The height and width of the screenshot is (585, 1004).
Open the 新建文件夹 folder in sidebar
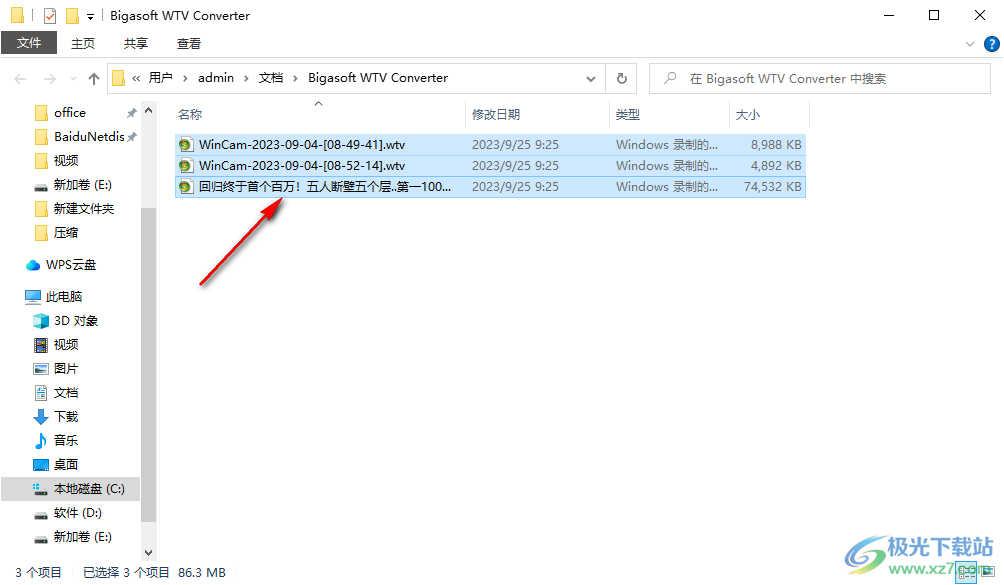coord(83,209)
